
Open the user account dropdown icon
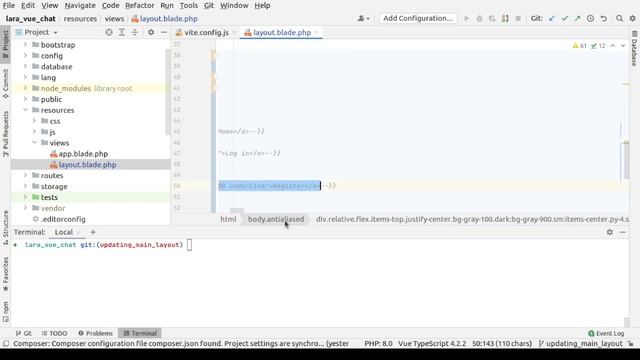click(363, 18)
